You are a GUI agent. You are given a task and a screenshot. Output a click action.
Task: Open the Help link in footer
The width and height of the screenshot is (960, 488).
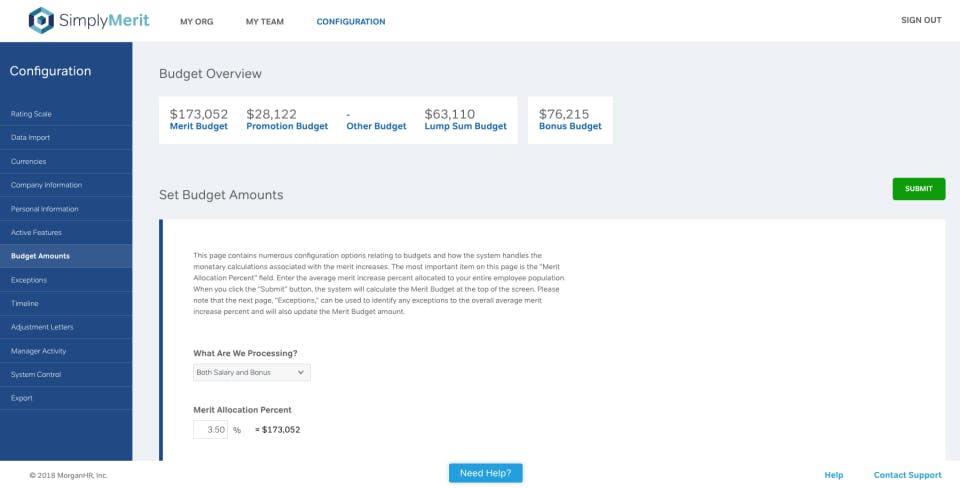(x=834, y=475)
